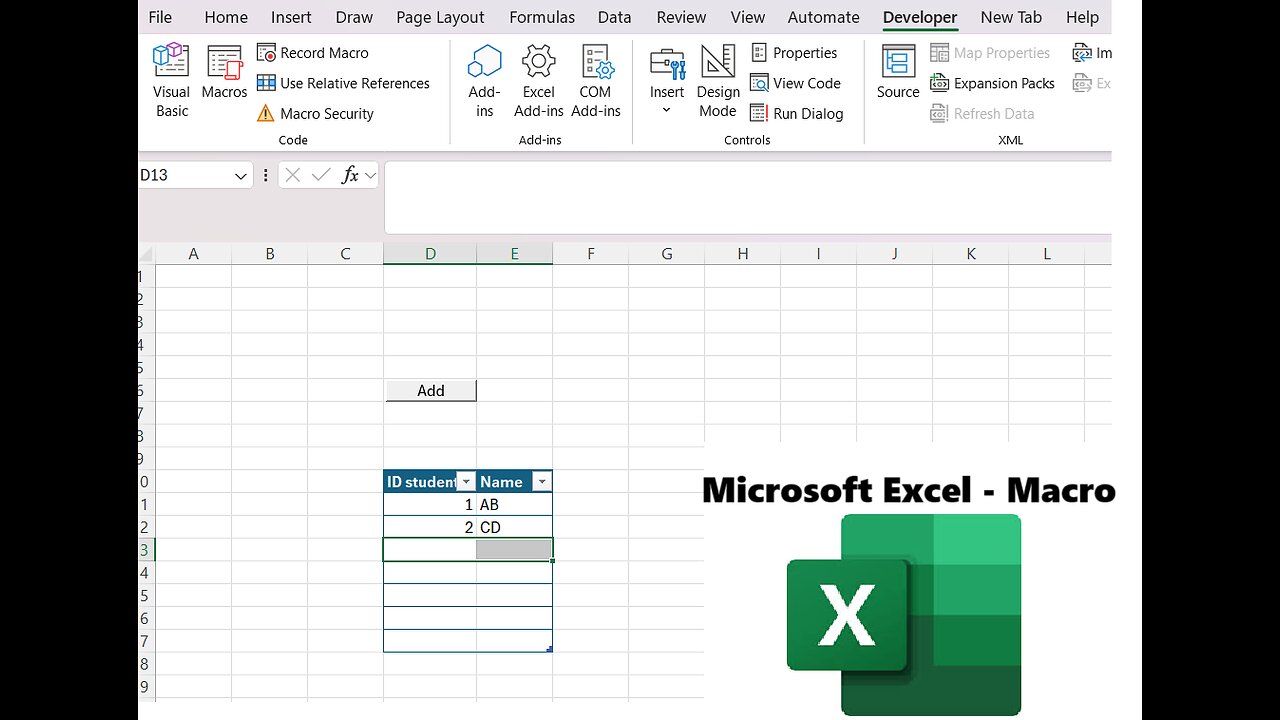Open the ID student filter dropdown
The width and height of the screenshot is (1280, 720).
[465, 482]
